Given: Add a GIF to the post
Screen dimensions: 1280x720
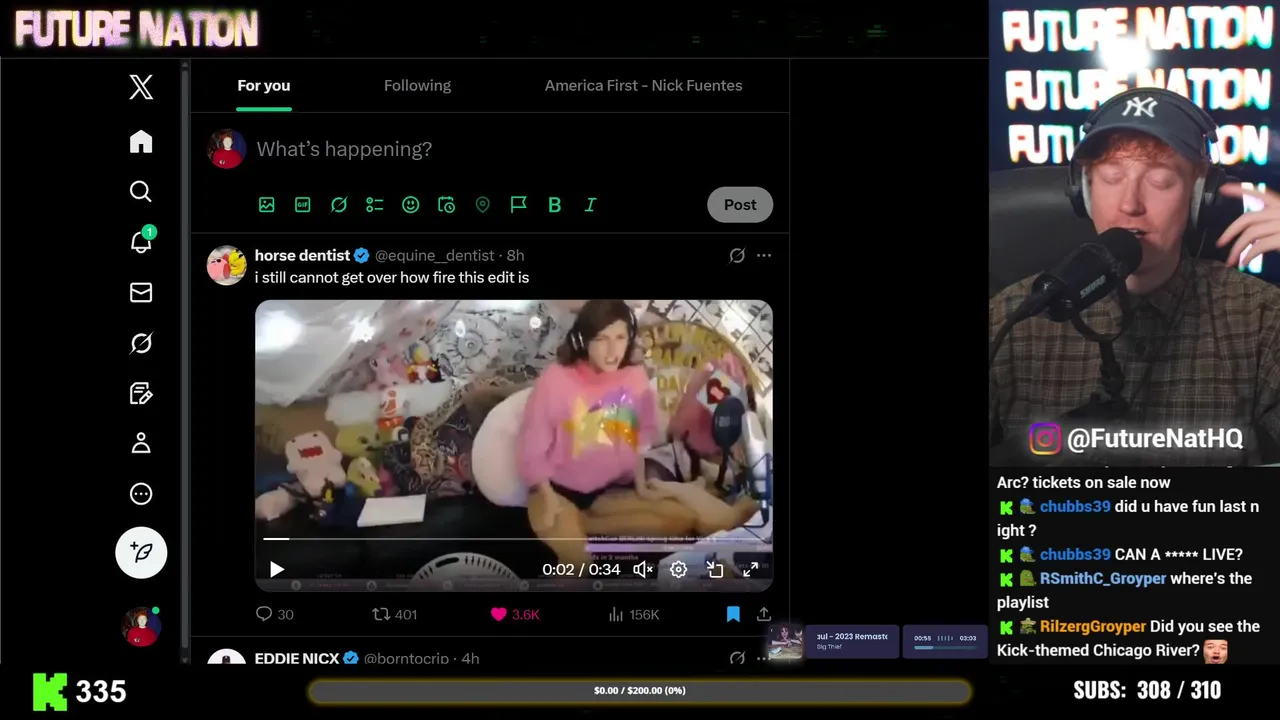Looking at the screenshot, I should (x=303, y=204).
